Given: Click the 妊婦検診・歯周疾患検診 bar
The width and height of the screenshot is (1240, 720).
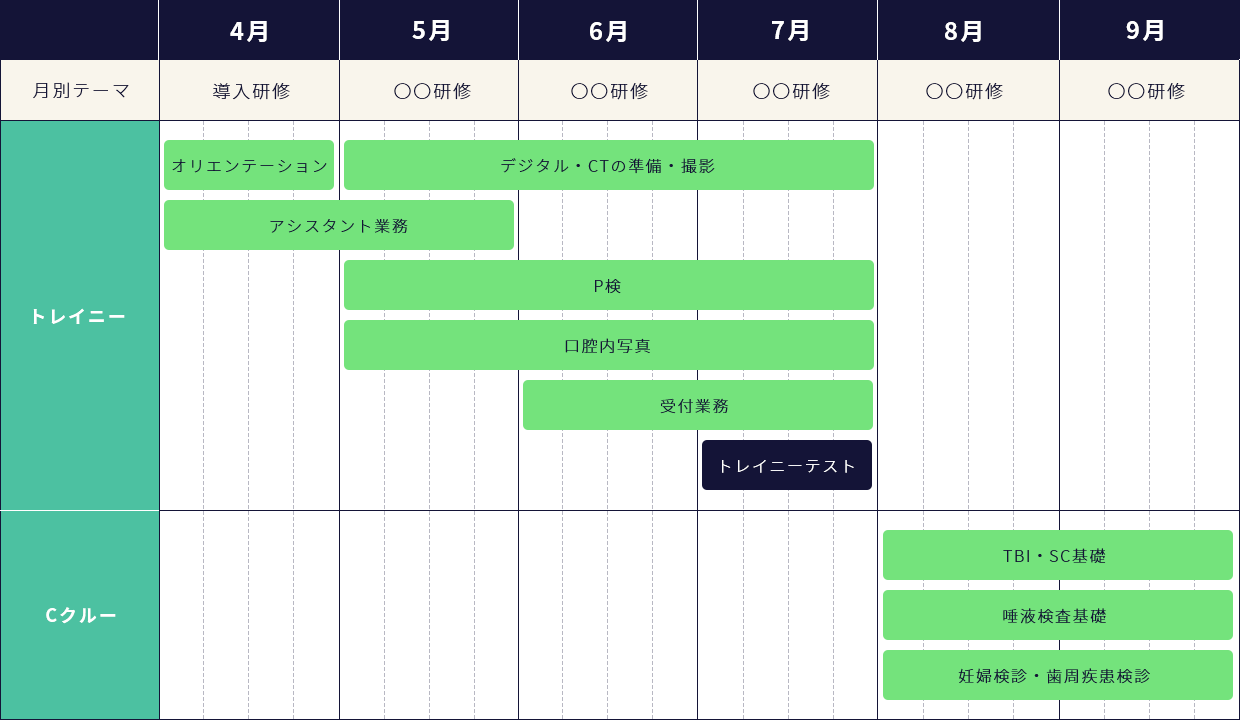Looking at the screenshot, I should point(1057,675).
